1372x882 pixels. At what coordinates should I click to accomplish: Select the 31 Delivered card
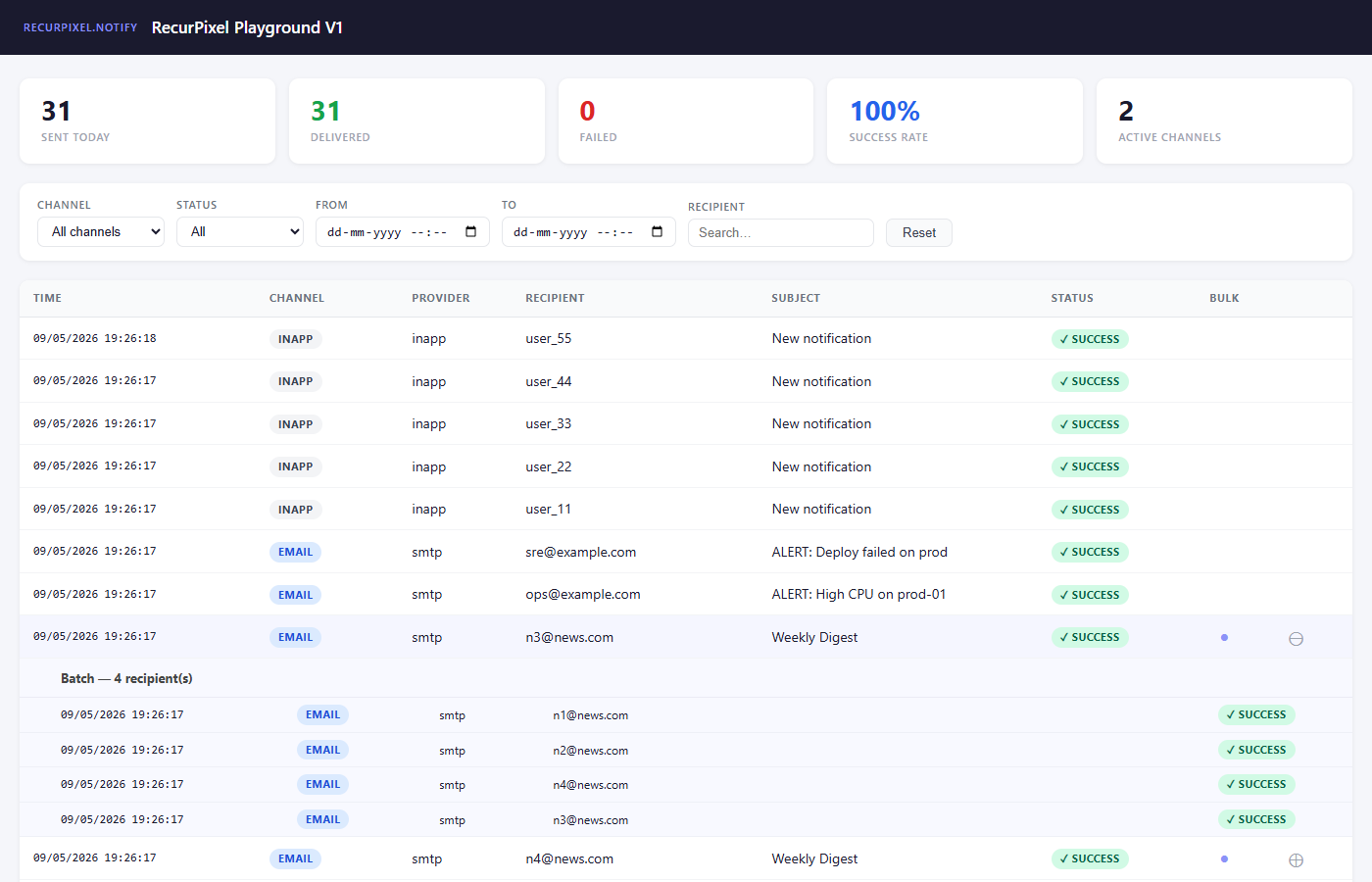[x=416, y=121]
